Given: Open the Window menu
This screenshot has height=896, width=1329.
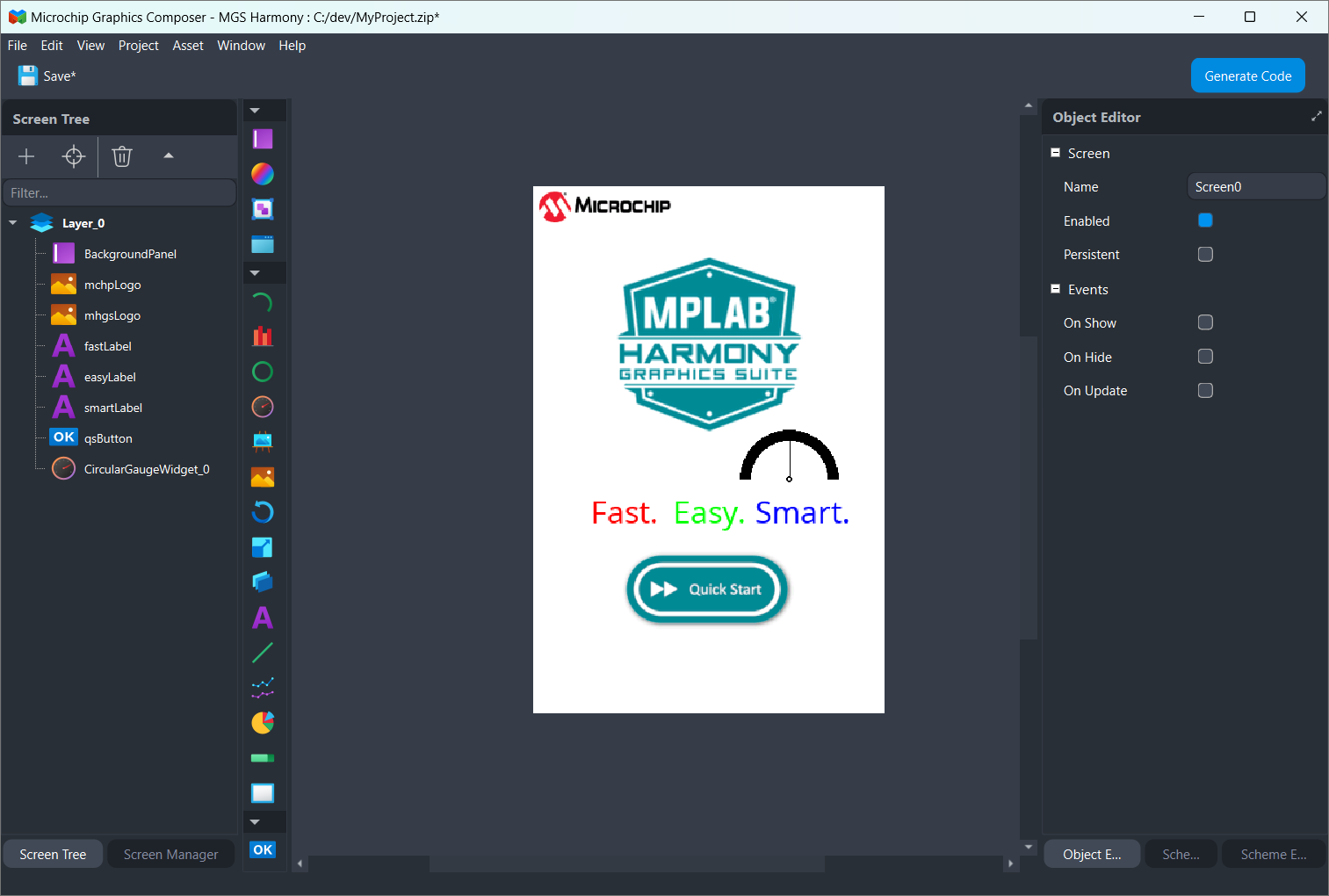Looking at the screenshot, I should pos(242,46).
